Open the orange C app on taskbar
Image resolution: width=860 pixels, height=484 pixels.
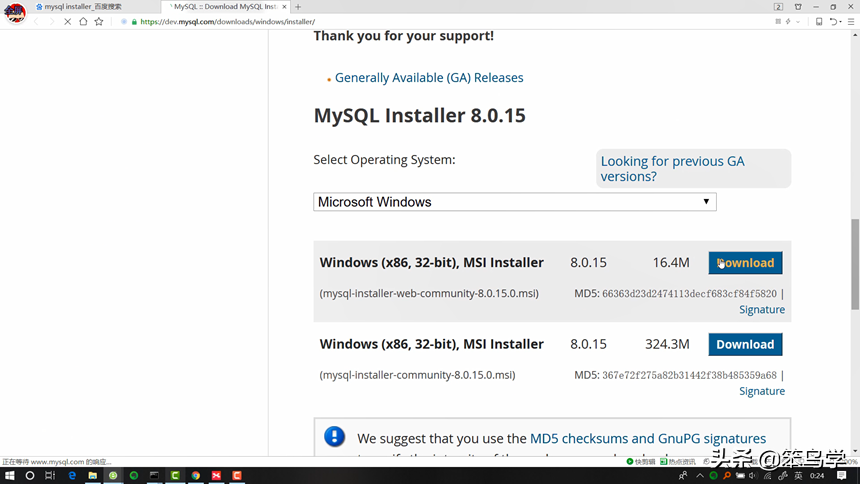(x=237, y=475)
